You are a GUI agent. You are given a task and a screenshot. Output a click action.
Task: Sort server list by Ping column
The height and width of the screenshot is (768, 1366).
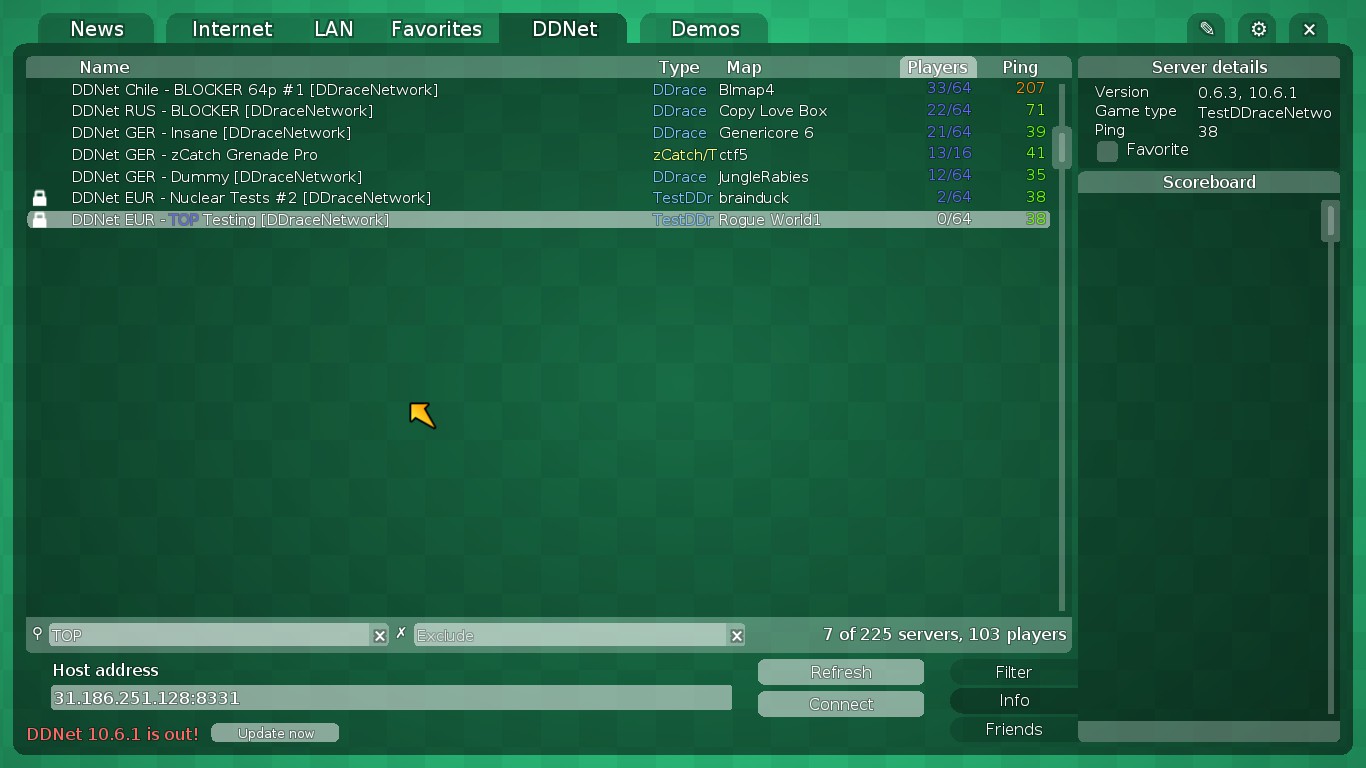click(x=1020, y=68)
